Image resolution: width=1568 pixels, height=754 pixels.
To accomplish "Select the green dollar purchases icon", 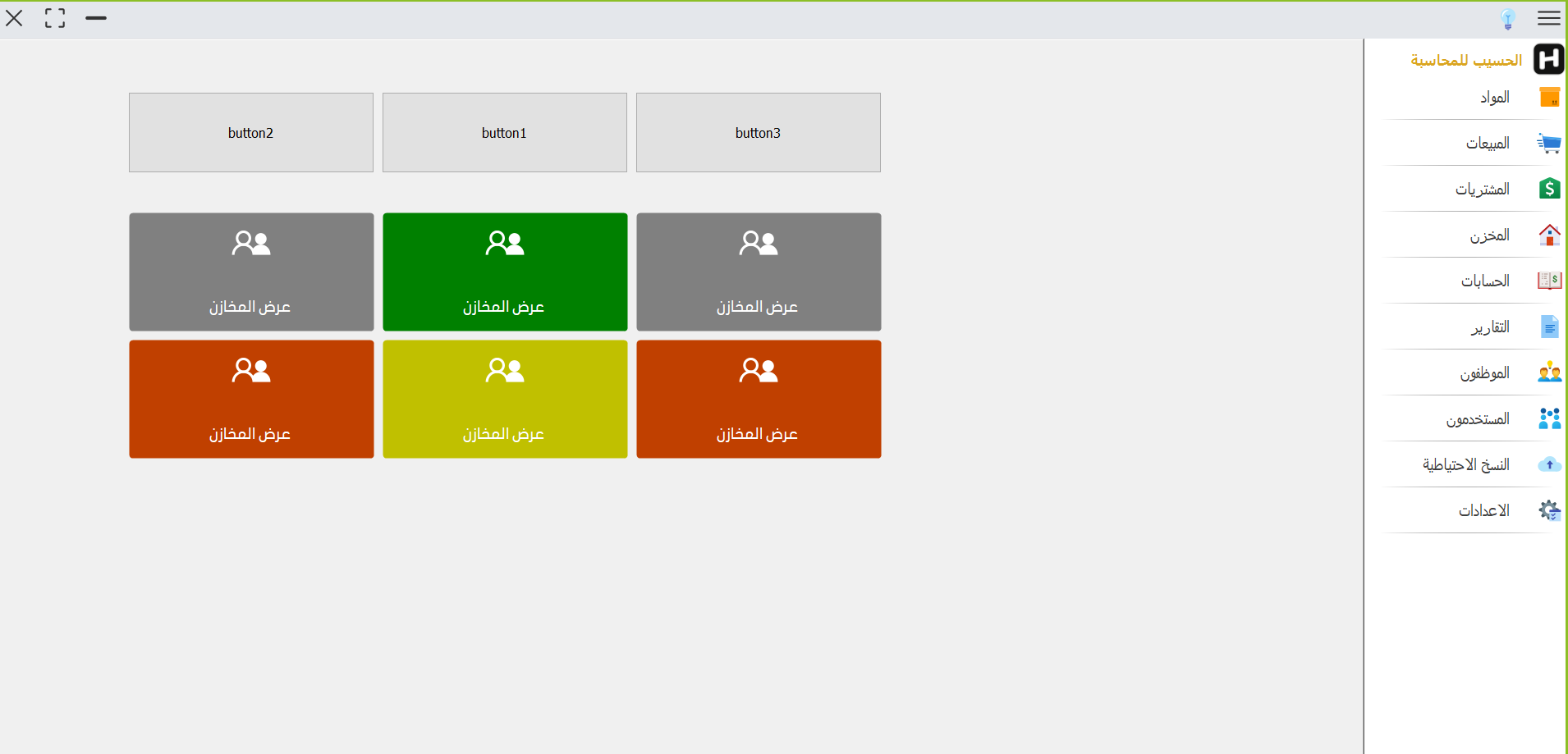I will 1549,189.
